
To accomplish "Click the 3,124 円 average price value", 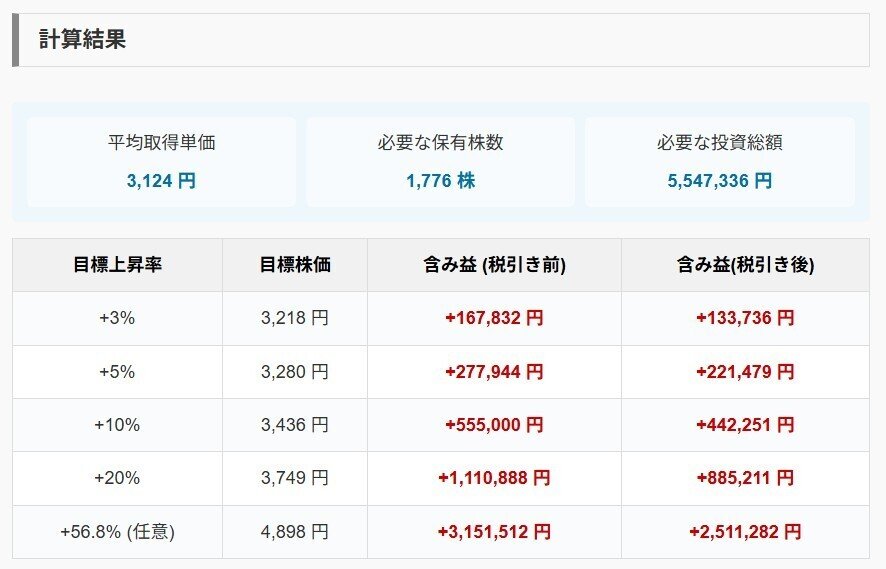I will (x=161, y=181).
